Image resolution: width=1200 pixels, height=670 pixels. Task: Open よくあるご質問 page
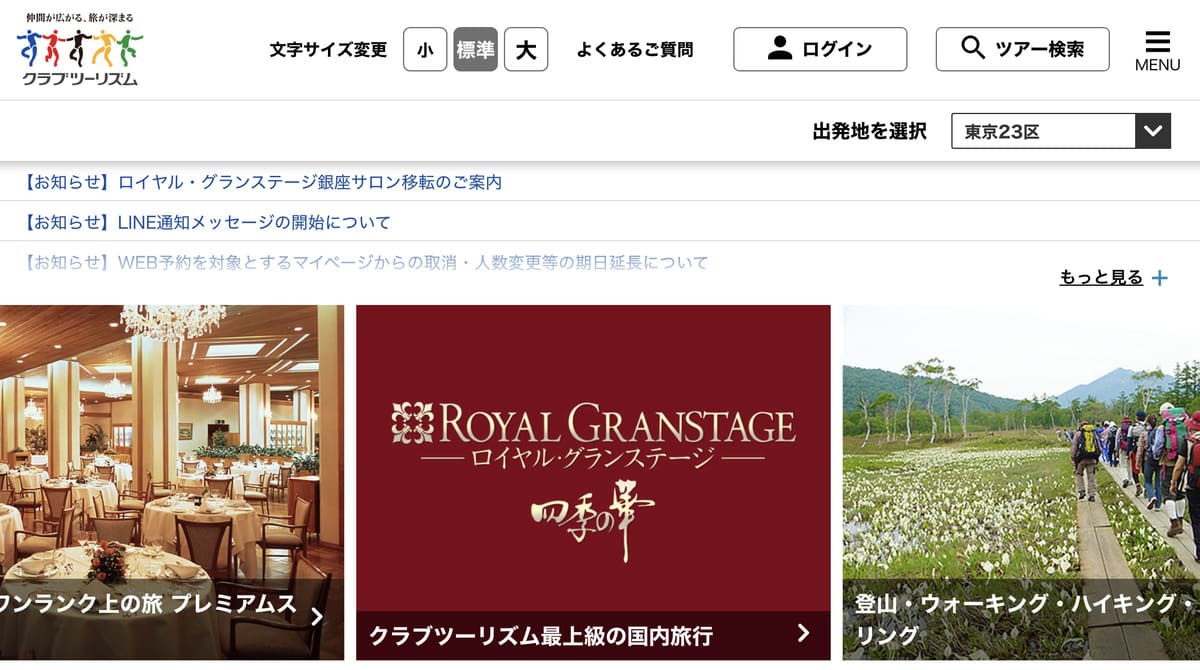coord(635,49)
